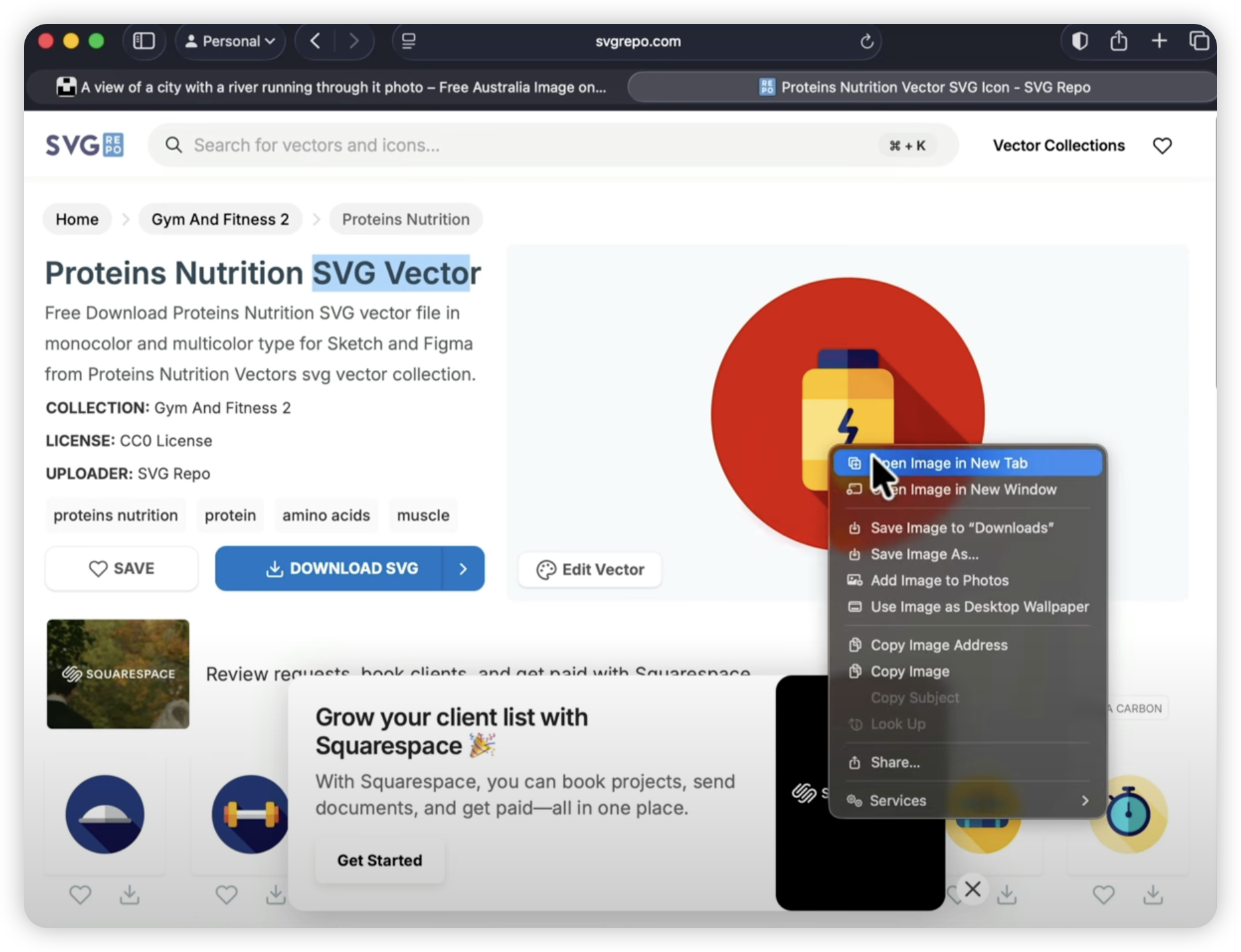Go back with the back arrow
Screen dimensions: 1241x952
click(x=316, y=41)
